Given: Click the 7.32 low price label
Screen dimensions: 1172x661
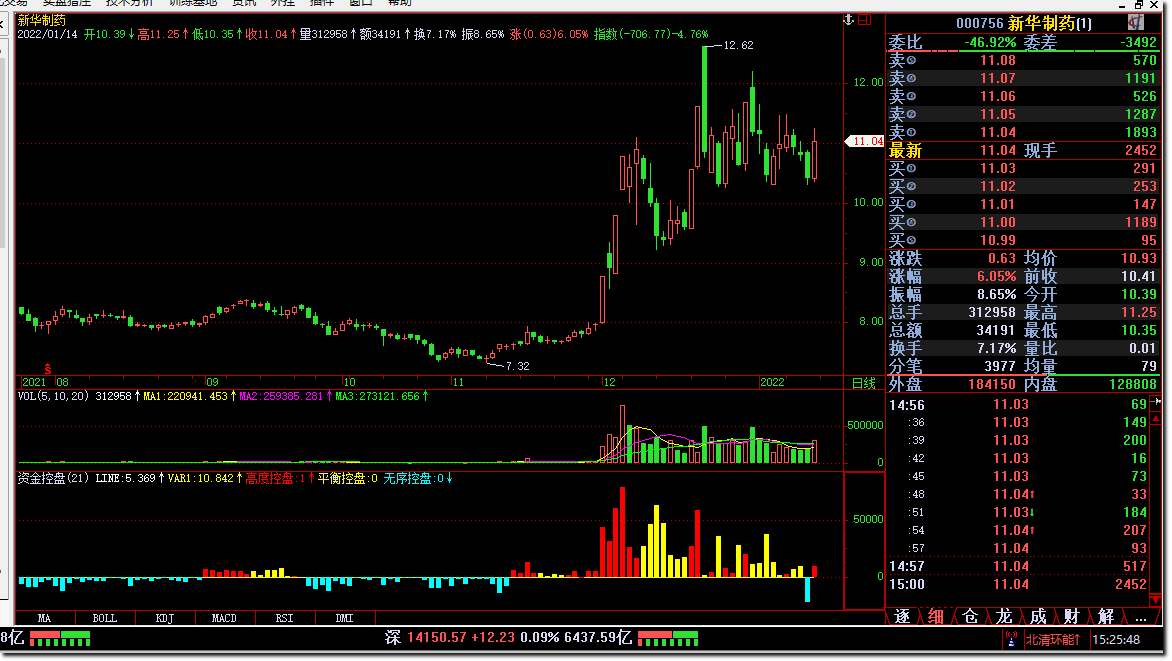Looking at the screenshot, I should (517, 366).
